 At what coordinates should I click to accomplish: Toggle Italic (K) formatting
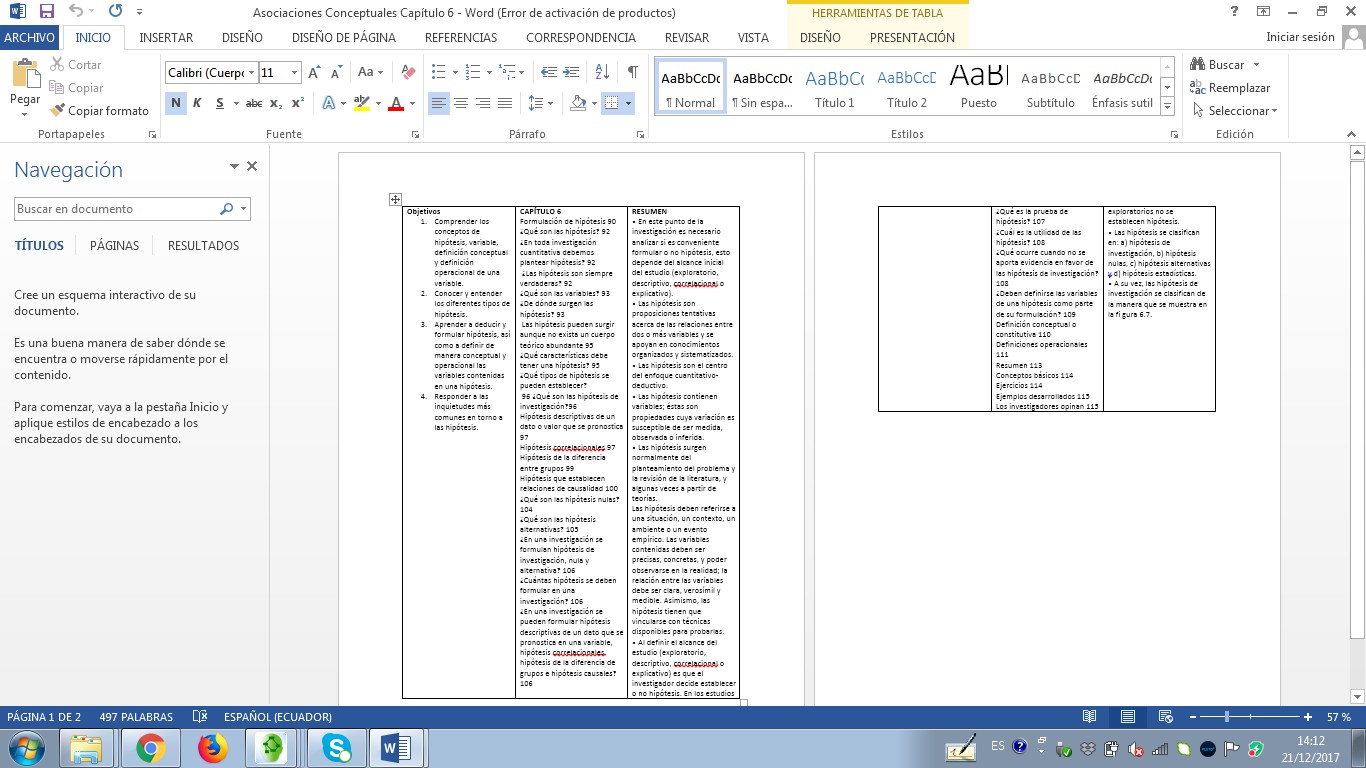[197, 103]
